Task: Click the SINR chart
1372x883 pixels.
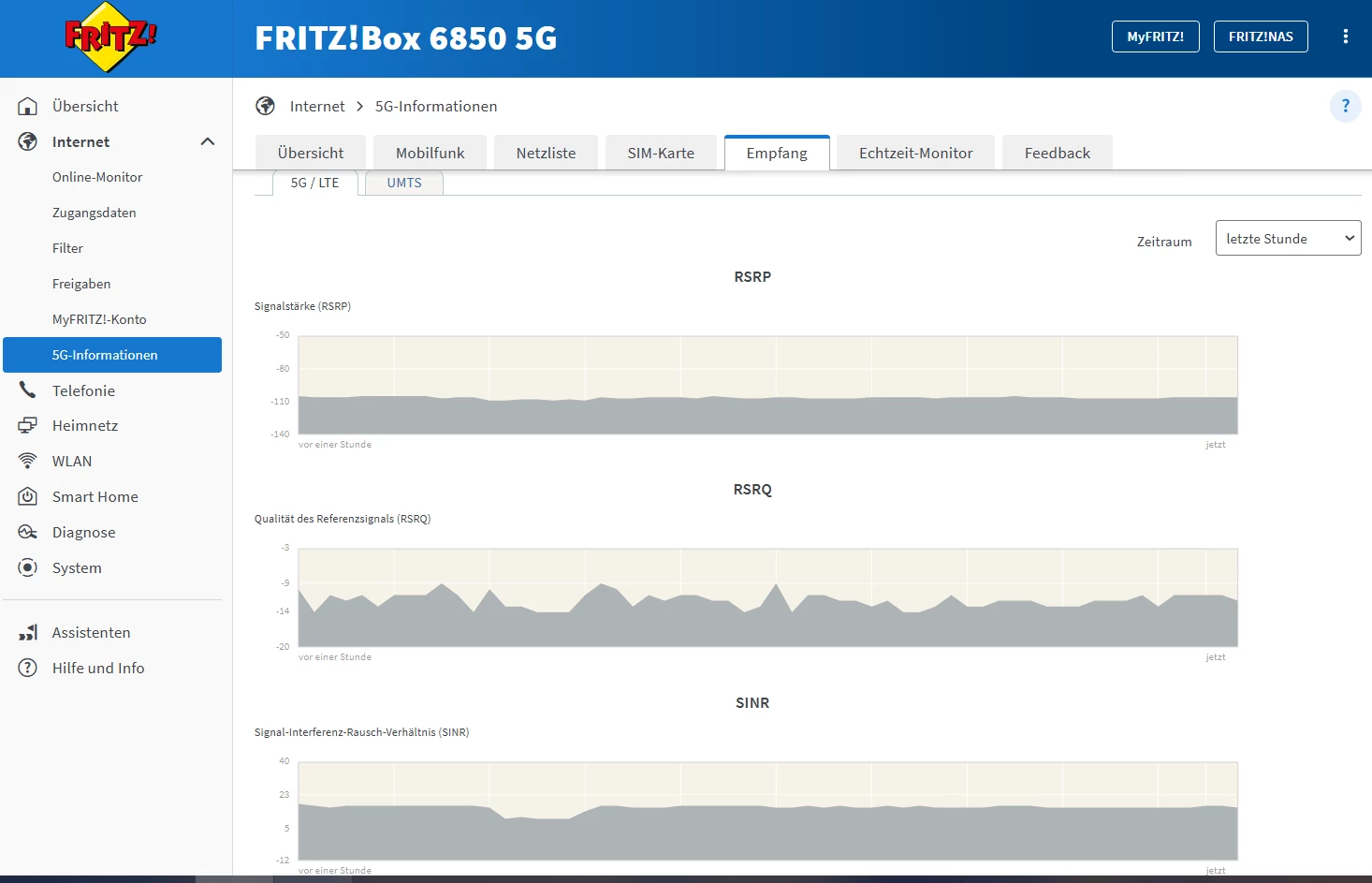Action: (x=768, y=811)
